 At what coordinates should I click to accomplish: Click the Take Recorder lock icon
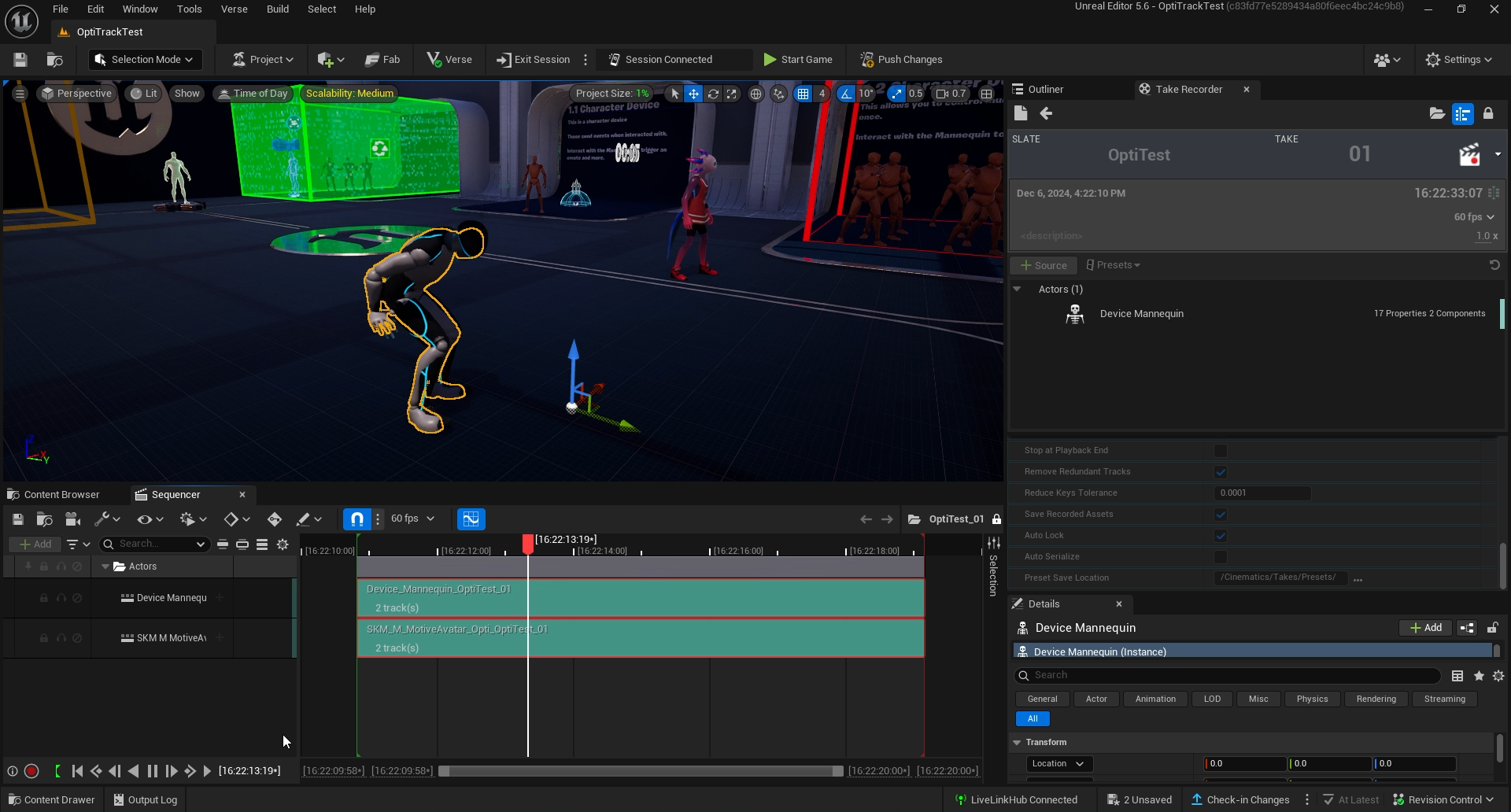coord(1487,114)
